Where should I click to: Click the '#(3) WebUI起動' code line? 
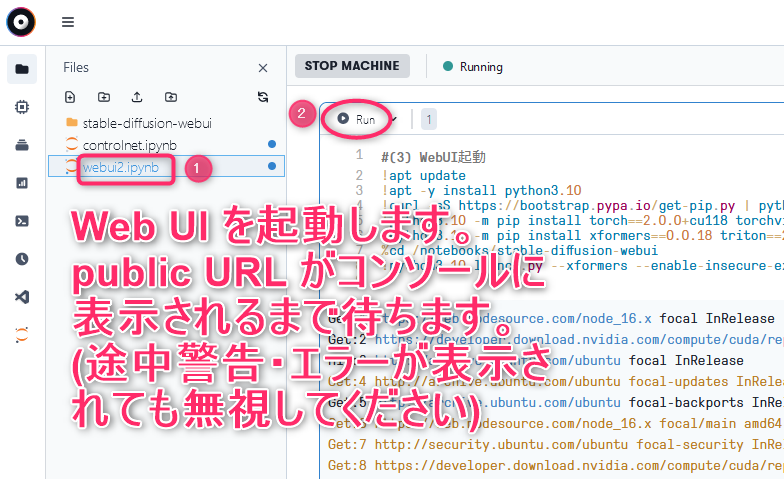[x=433, y=157]
